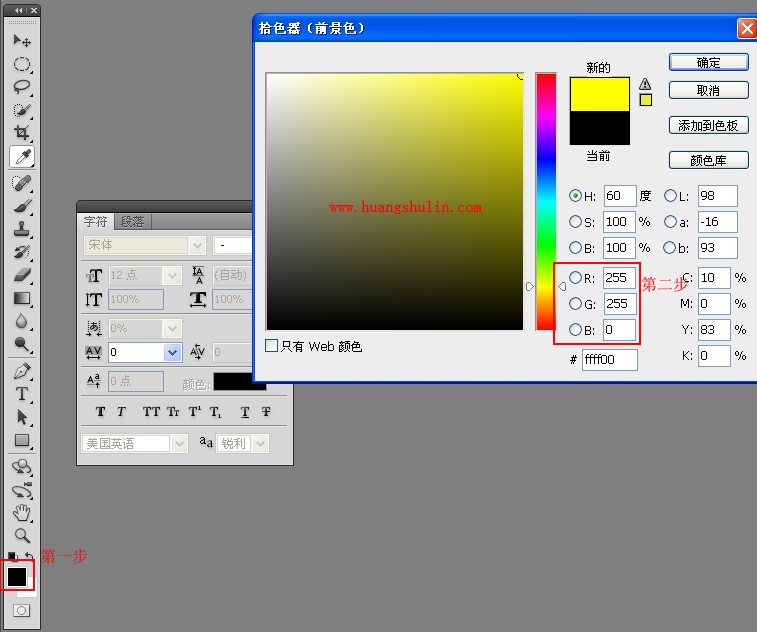Image resolution: width=757 pixels, height=632 pixels.
Task: Click the 确定 button
Action: click(x=708, y=62)
